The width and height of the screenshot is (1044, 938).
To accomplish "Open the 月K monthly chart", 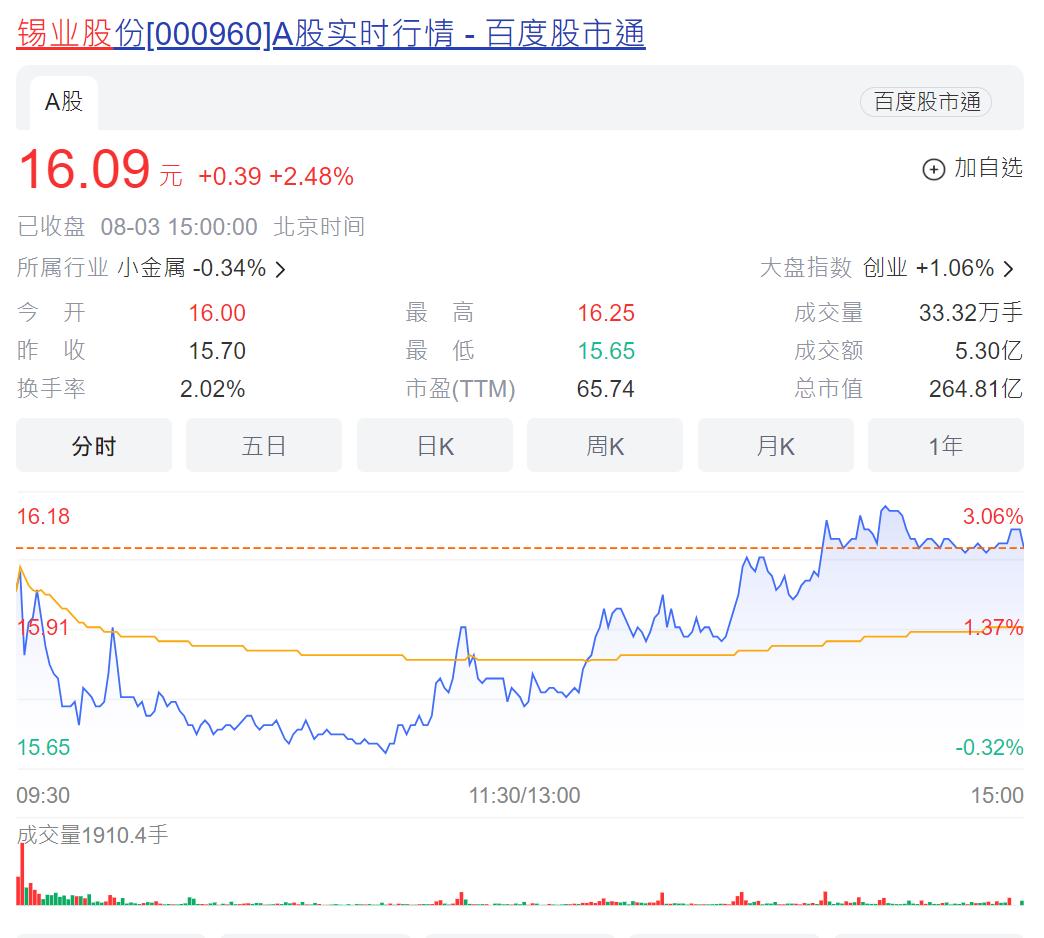I will (776, 446).
